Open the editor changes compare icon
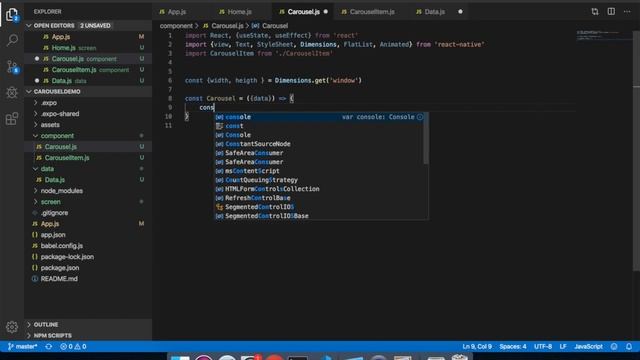The image size is (640, 360). (x=595, y=12)
